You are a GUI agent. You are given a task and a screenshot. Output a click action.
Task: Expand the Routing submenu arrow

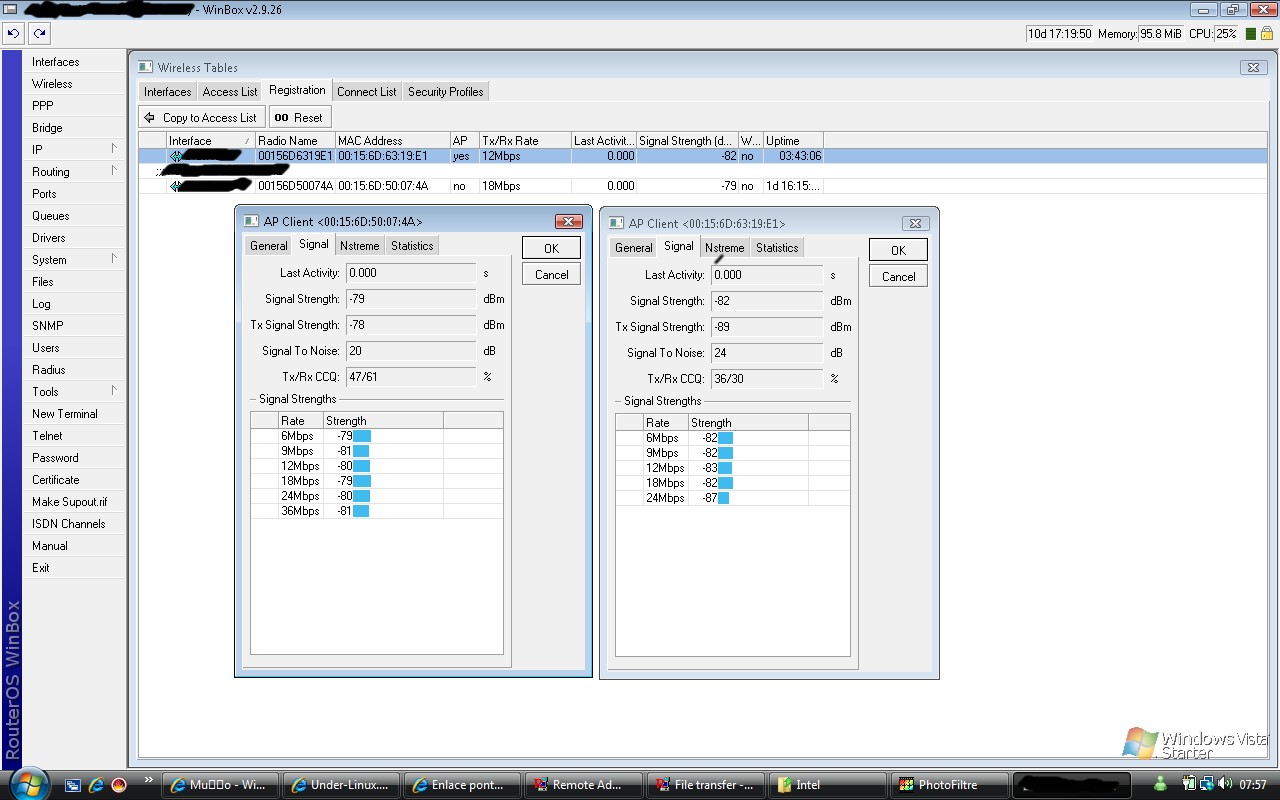[113, 171]
